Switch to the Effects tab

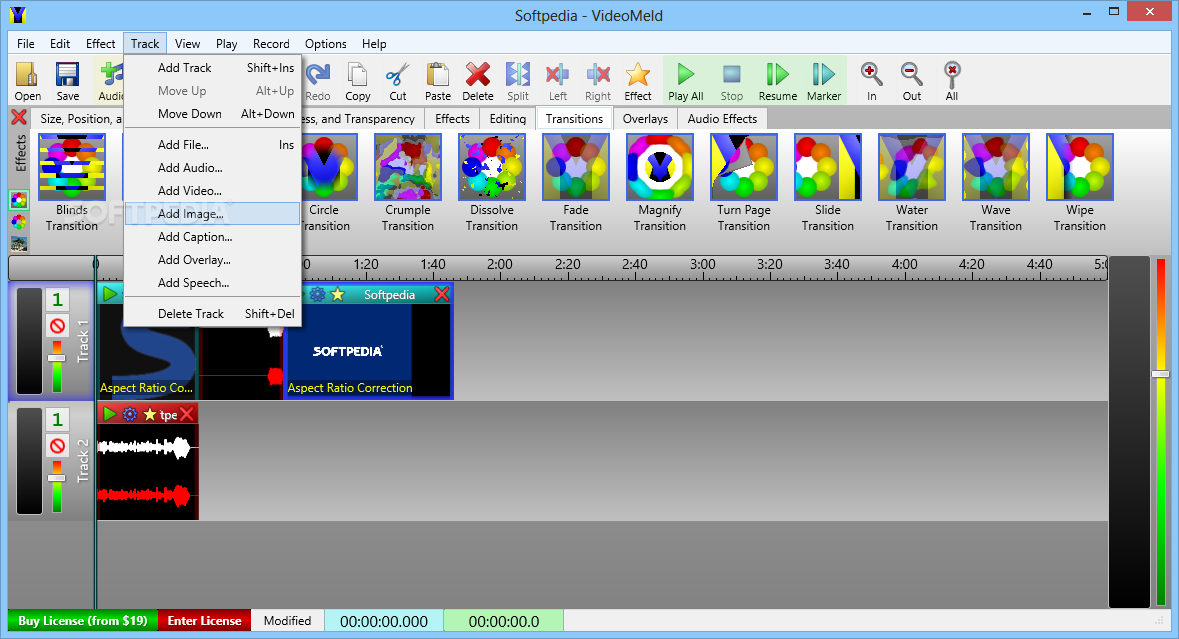point(452,119)
